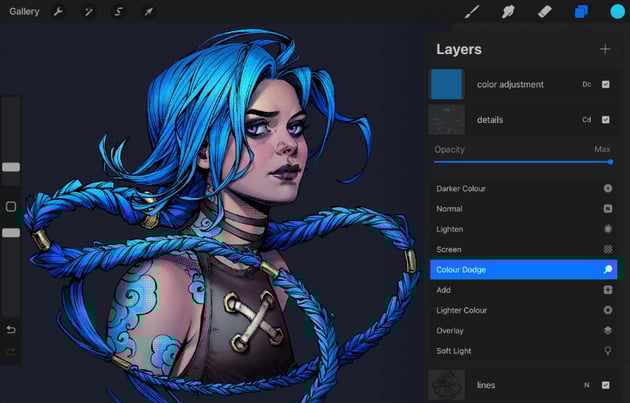The height and width of the screenshot is (403, 630).
Task: Click the lines layer name
Action: [x=486, y=385]
